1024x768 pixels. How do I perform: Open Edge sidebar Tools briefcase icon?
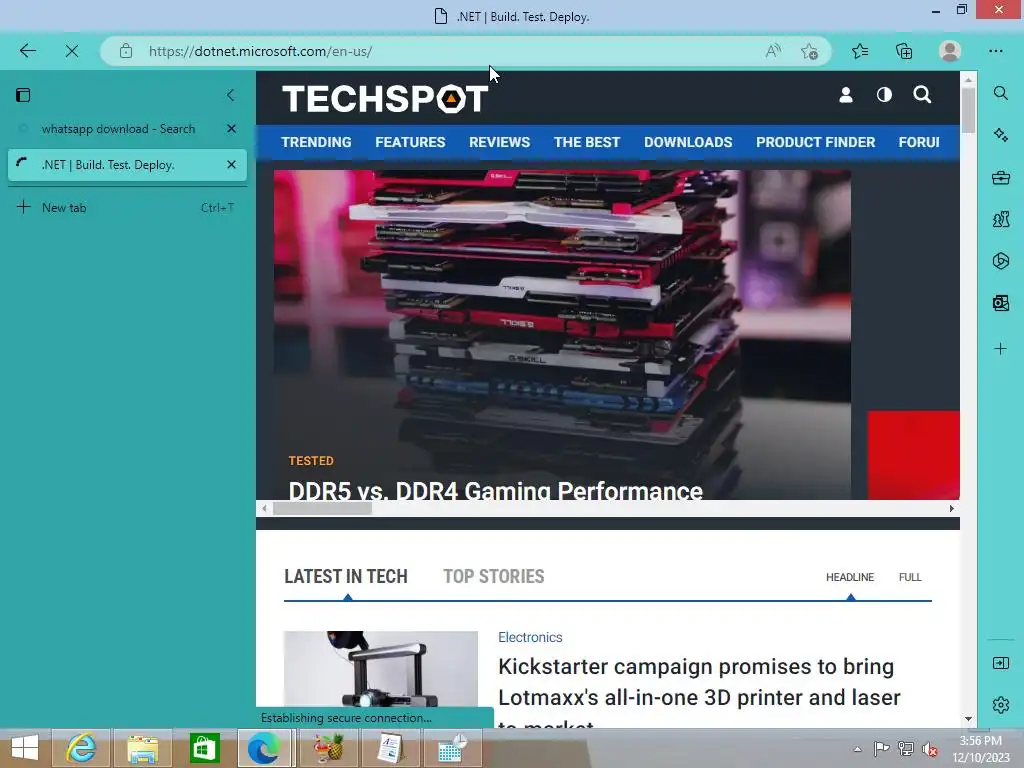tap(1000, 177)
